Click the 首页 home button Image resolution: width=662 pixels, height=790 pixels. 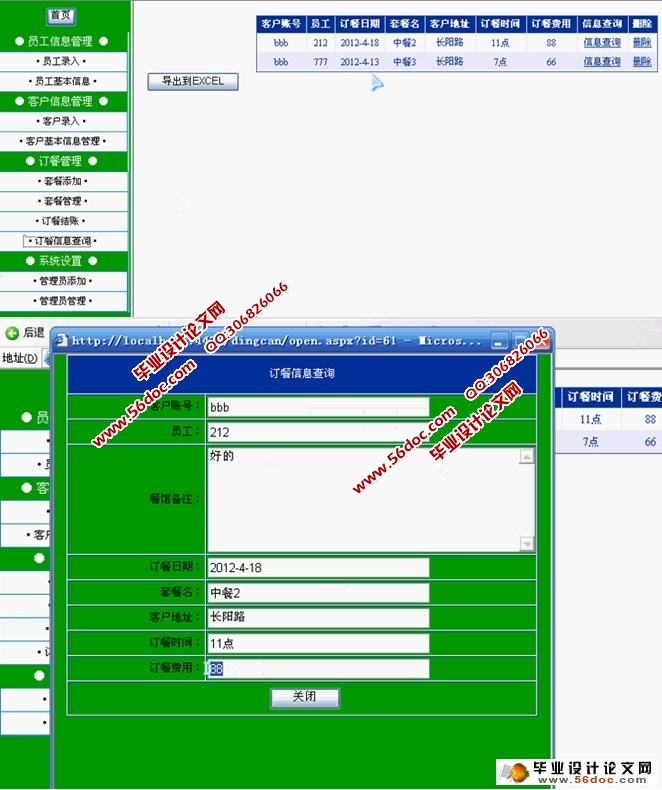(61, 16)
